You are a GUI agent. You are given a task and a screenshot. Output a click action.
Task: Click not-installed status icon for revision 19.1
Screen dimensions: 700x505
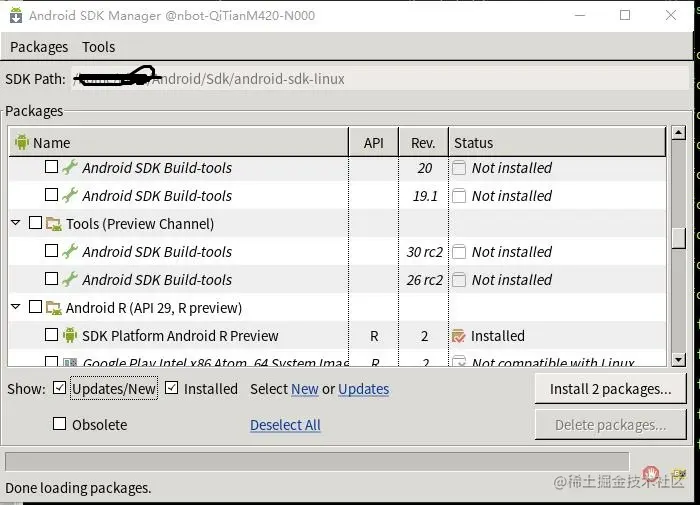pyautogui.click(x=459, y=196)
